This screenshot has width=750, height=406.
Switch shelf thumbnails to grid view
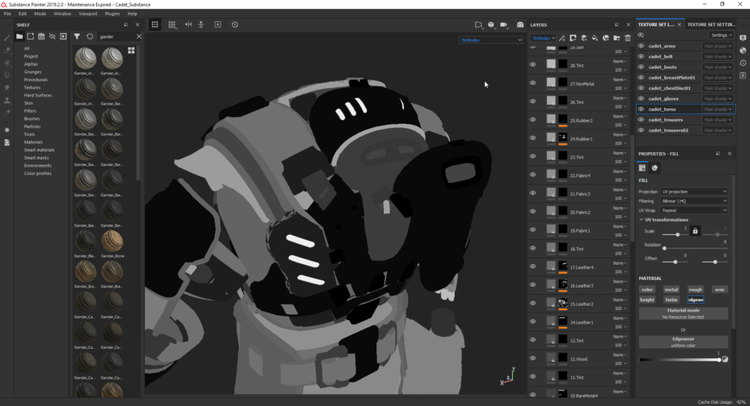(x=131, y=51)
